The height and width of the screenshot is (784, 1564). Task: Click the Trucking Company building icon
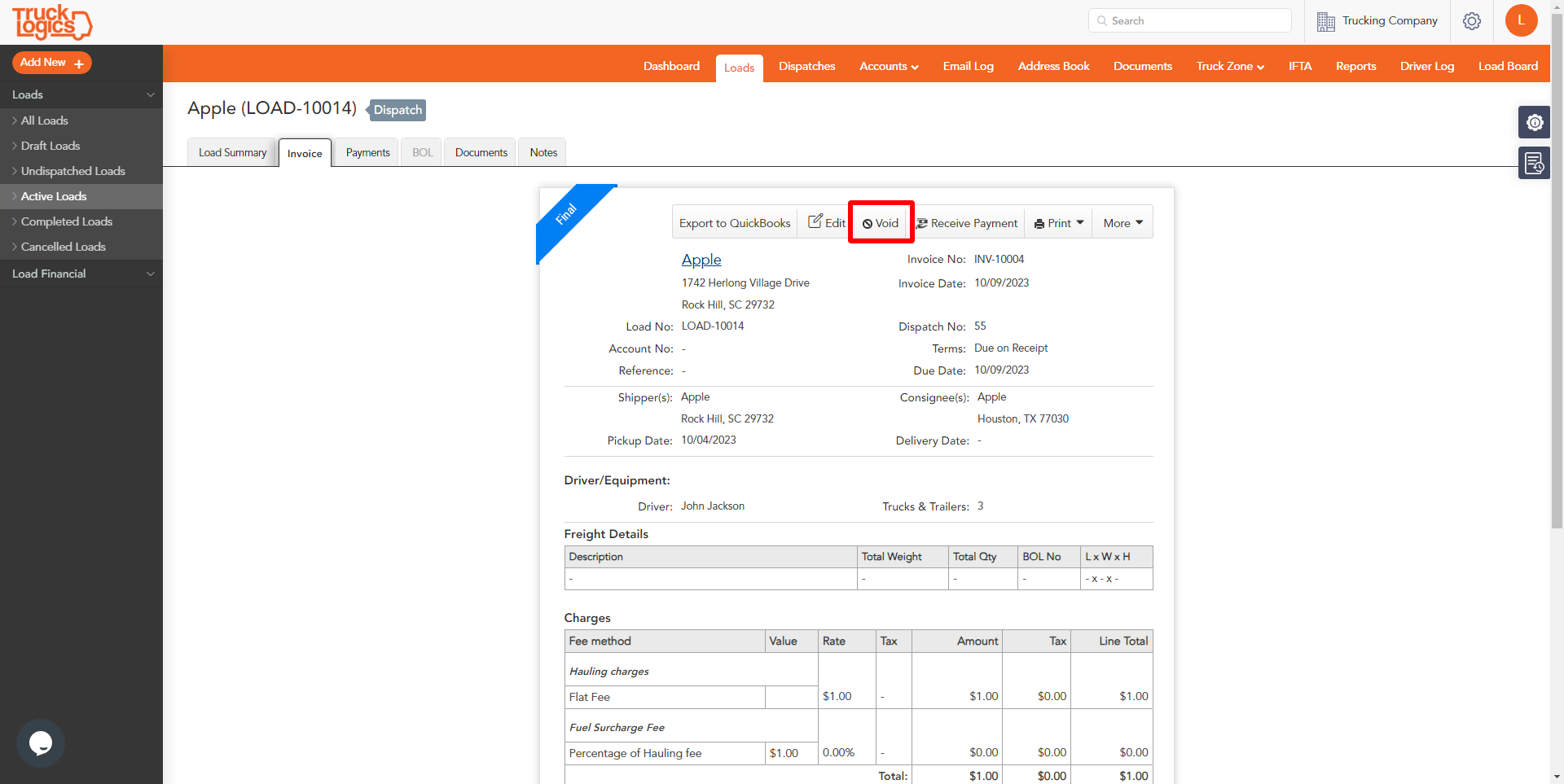pyautogui.click(x=1325, y=20)
